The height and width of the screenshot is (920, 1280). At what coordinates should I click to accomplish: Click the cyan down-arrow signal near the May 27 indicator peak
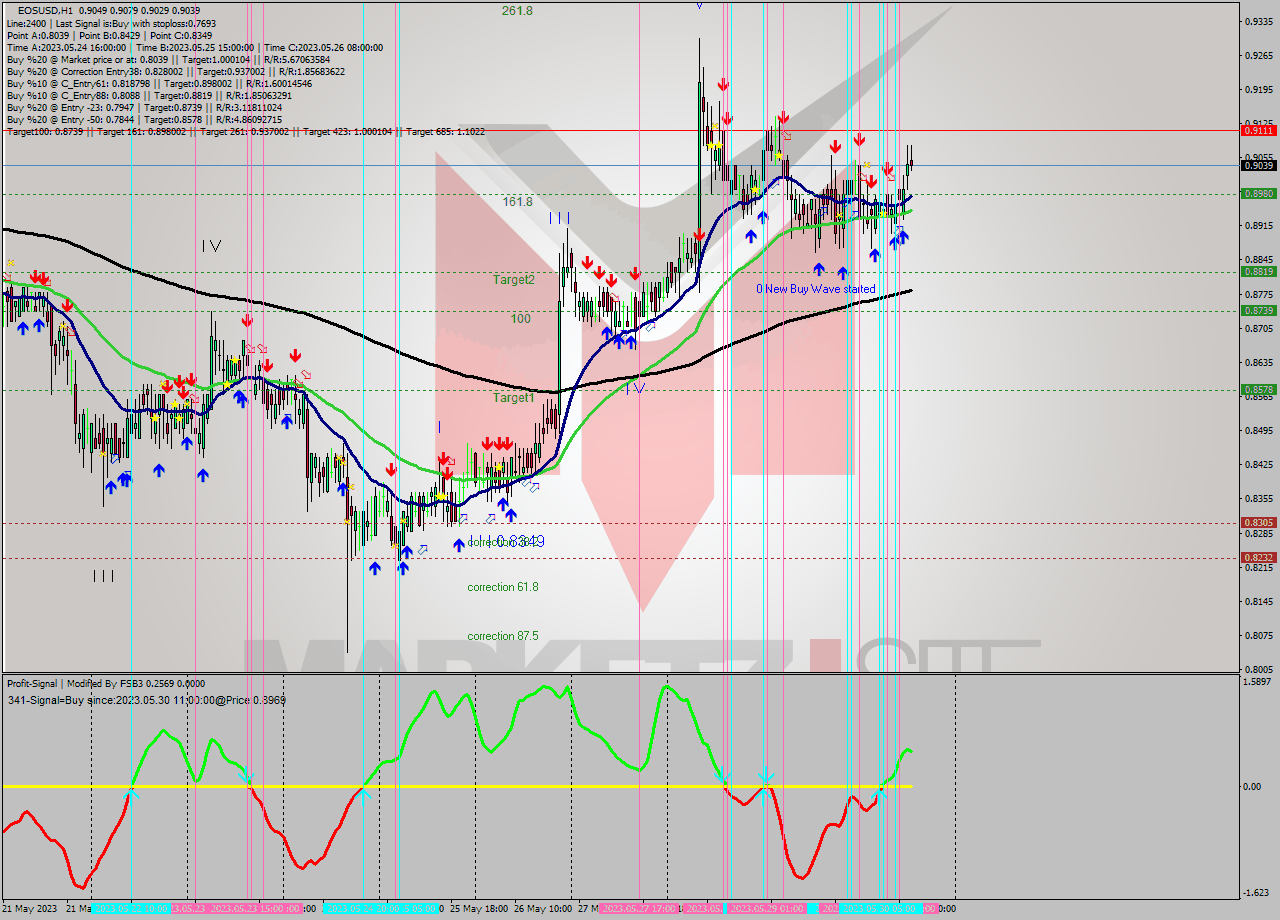pos(723,777)
